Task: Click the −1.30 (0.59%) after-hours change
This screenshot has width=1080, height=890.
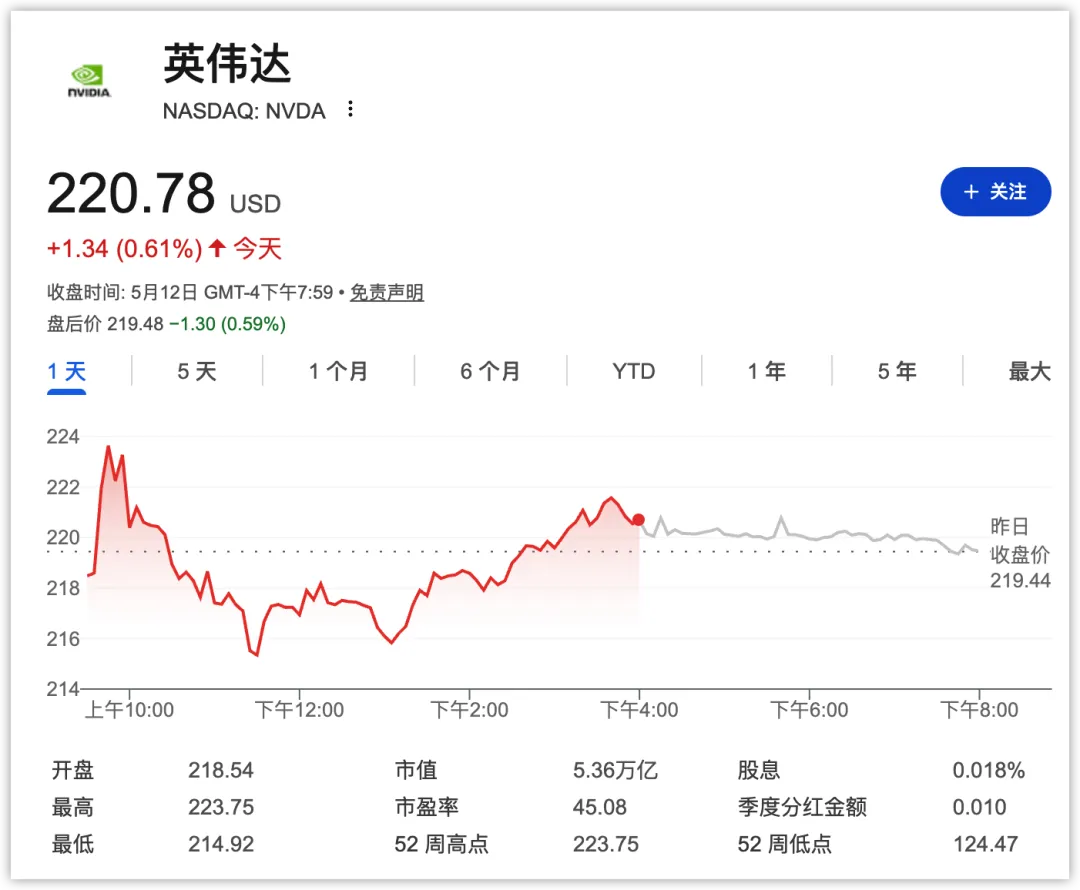Action: pos(227,324)
